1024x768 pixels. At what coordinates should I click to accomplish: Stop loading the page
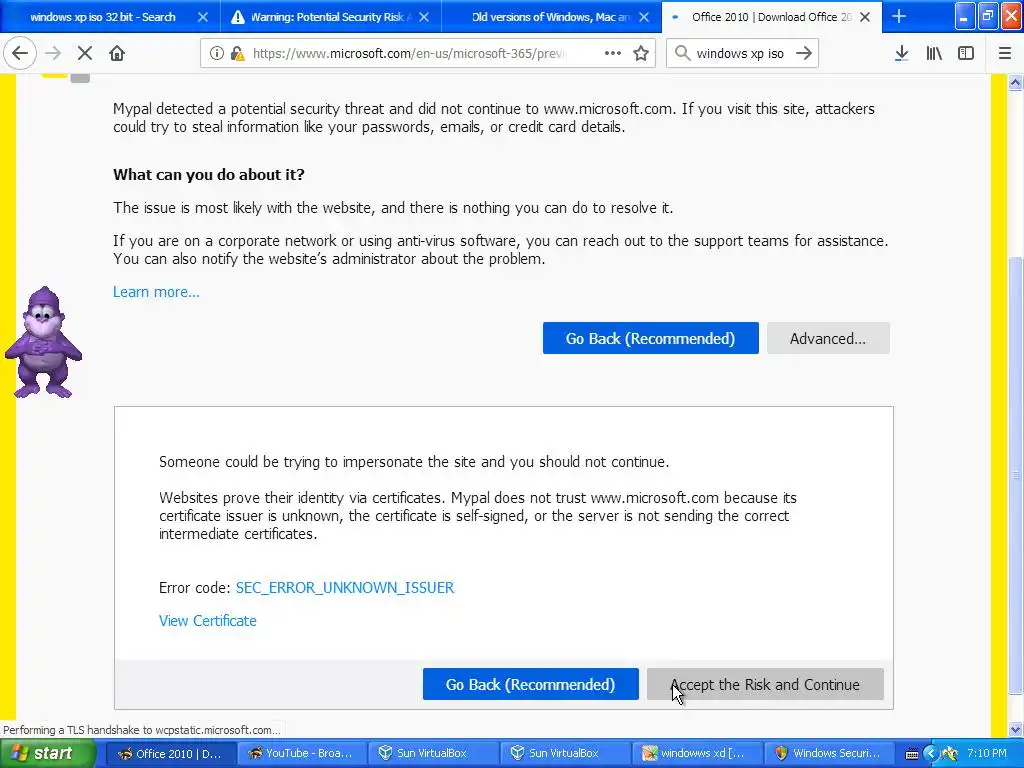coord(85,53)
